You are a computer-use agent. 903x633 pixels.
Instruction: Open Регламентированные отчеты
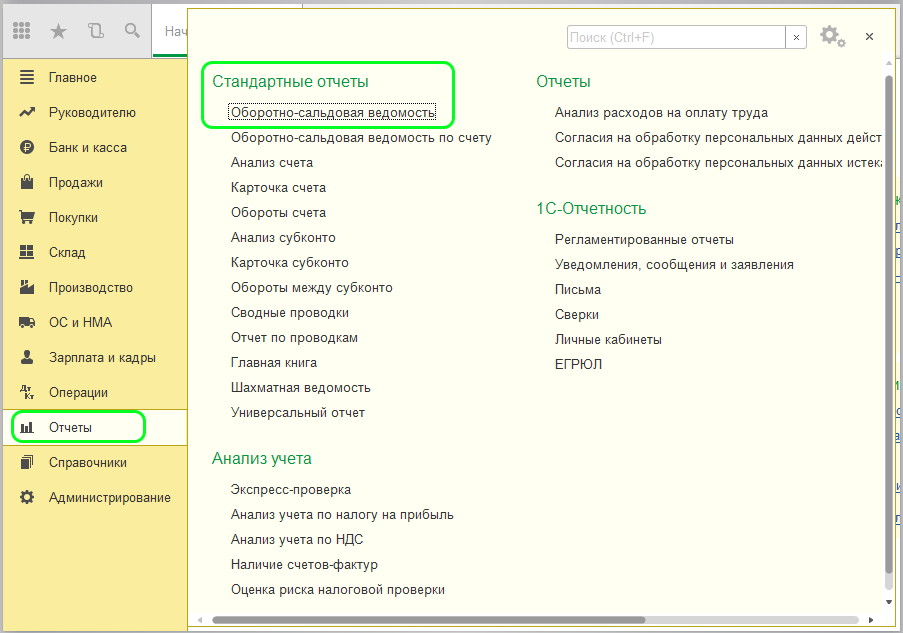(644, 239)
